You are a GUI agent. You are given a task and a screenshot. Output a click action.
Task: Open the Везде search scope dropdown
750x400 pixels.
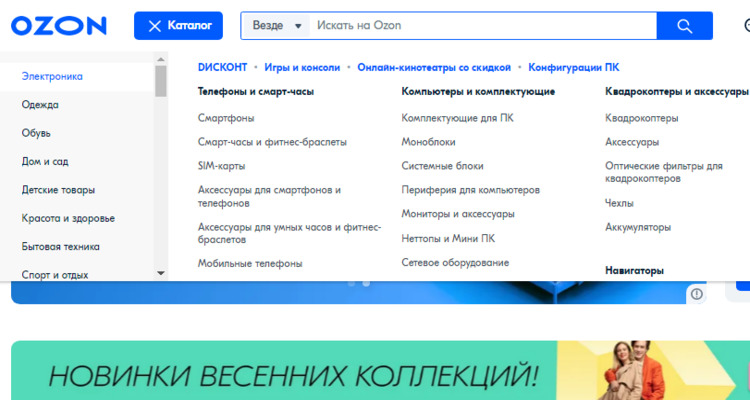point(276,26)
